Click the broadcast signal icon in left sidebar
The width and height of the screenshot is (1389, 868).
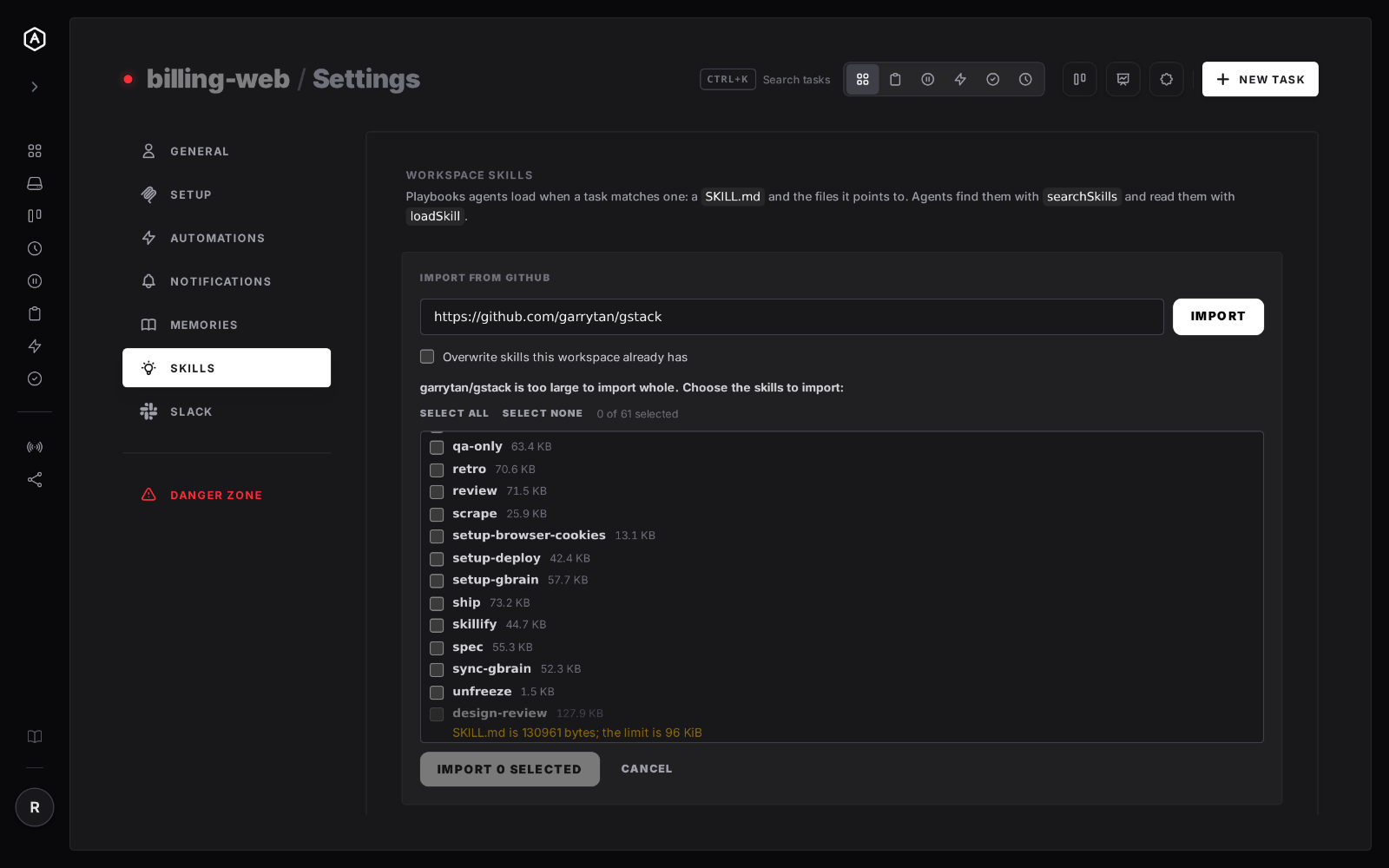pos(35,447)
